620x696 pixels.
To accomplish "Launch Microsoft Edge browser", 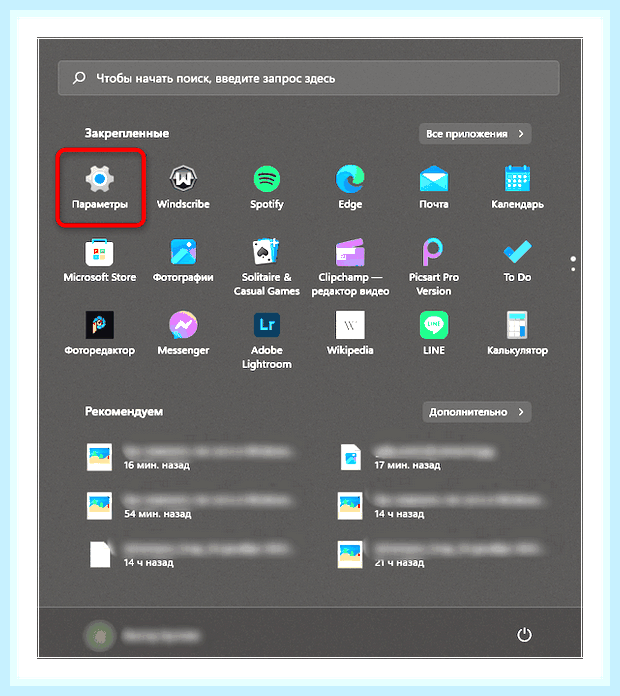I will point(350,187).
